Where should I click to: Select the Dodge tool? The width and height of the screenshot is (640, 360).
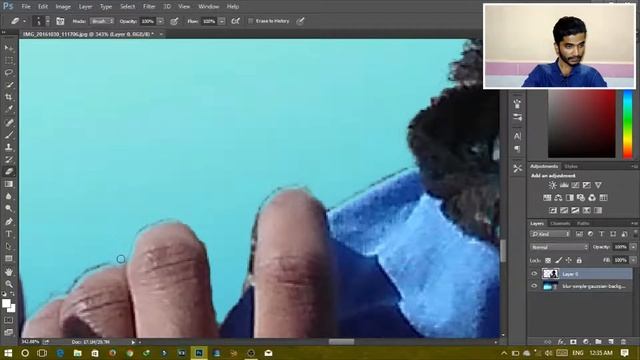tap(9, 209)
